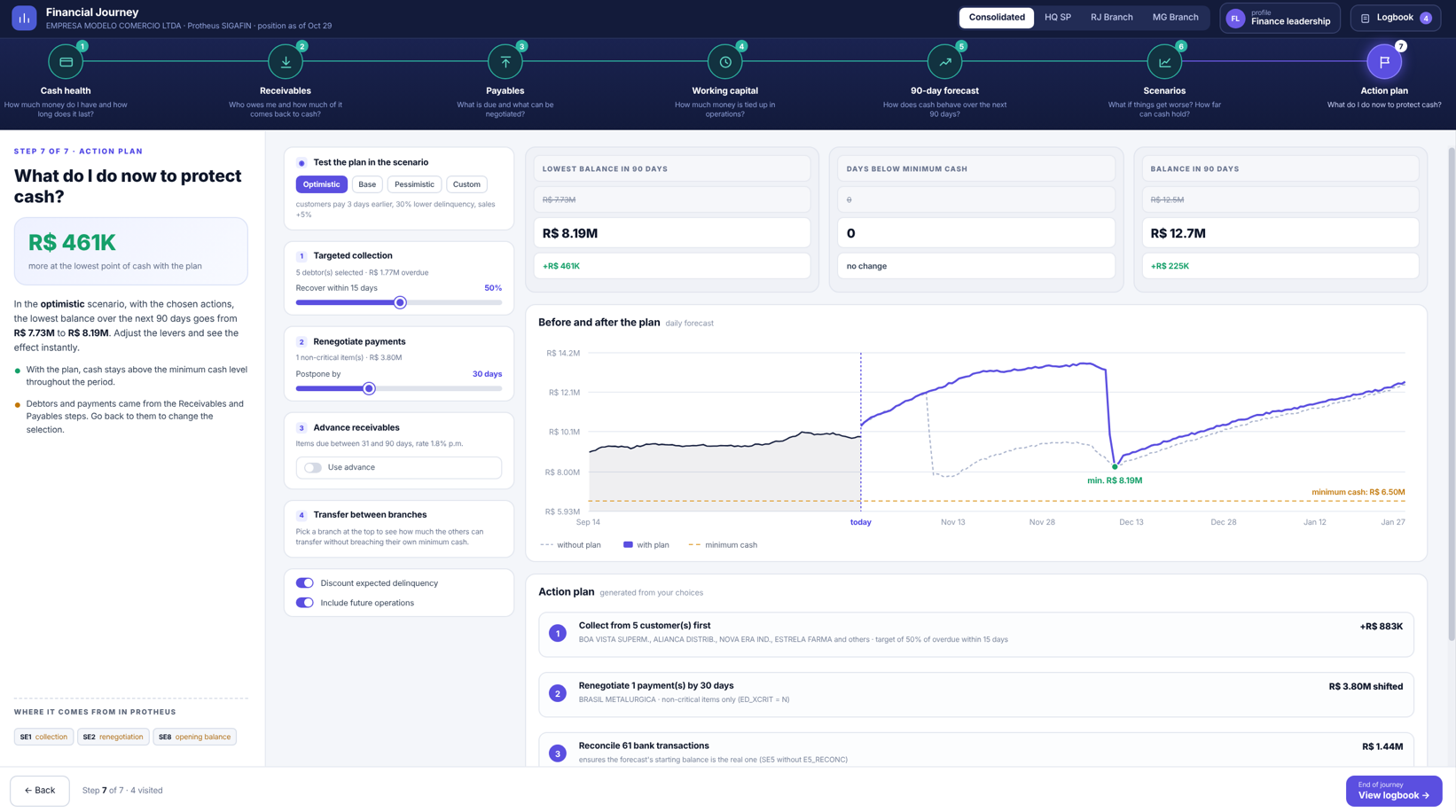Click the step 3 badge on Reconcile bank transactions
This screenshot has width=1456, height=812.
click(558, 753)
